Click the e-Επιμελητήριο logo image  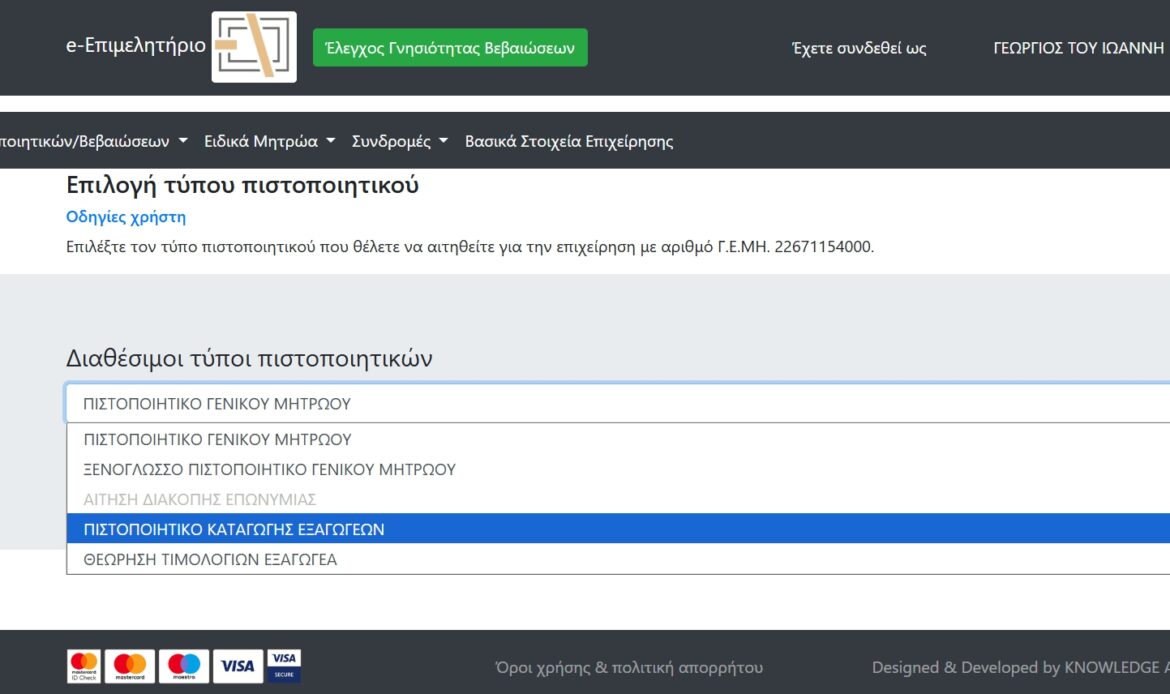pos(254,47)
